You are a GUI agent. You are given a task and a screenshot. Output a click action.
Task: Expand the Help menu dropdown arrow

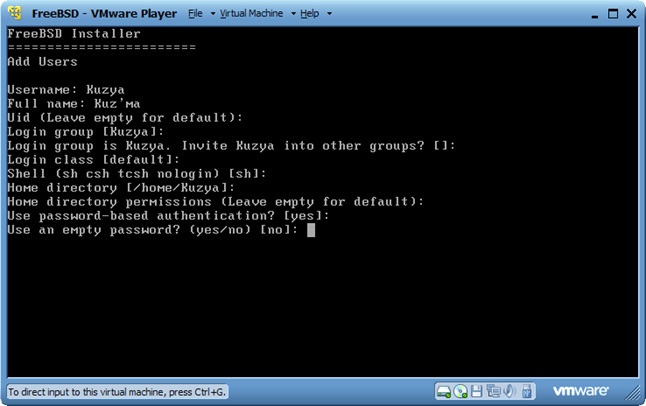click(326, 15)
